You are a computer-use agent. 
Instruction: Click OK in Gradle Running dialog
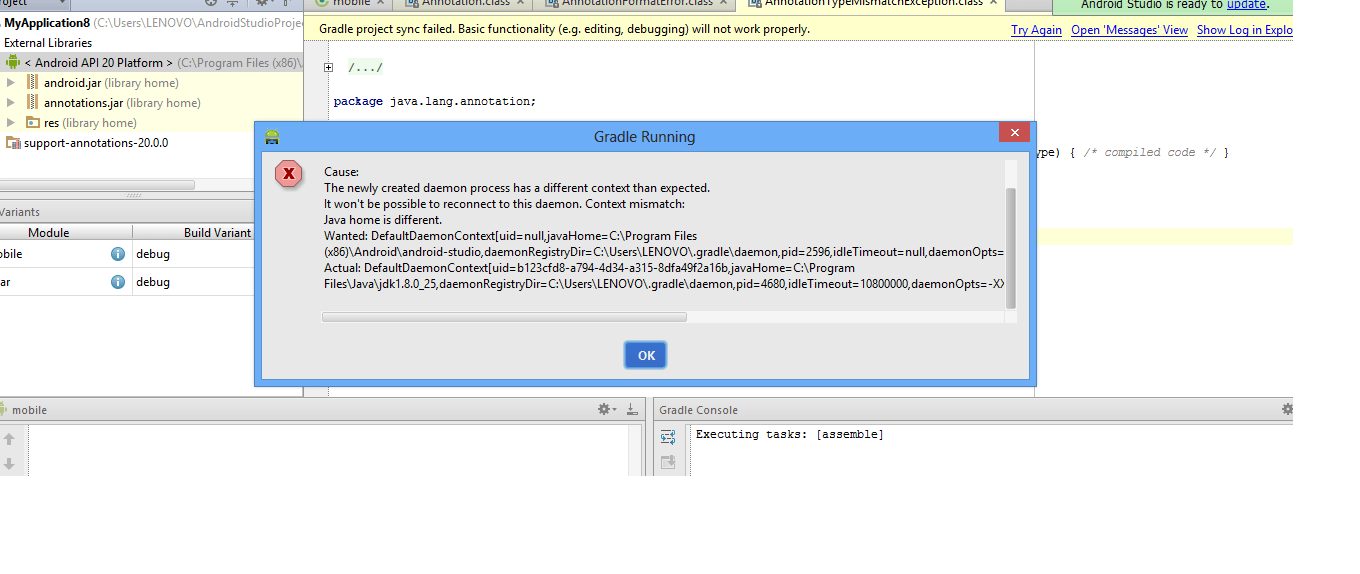click(645, 355)
